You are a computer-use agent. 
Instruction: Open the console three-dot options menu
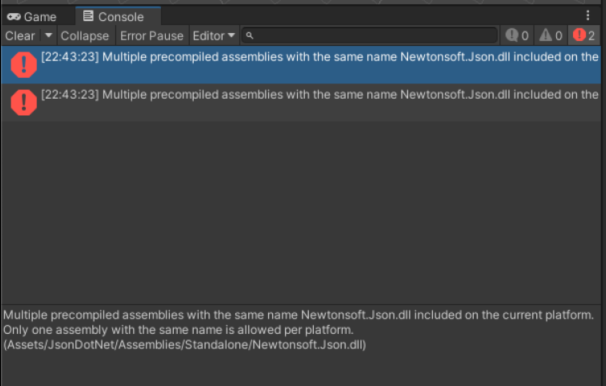588,15
